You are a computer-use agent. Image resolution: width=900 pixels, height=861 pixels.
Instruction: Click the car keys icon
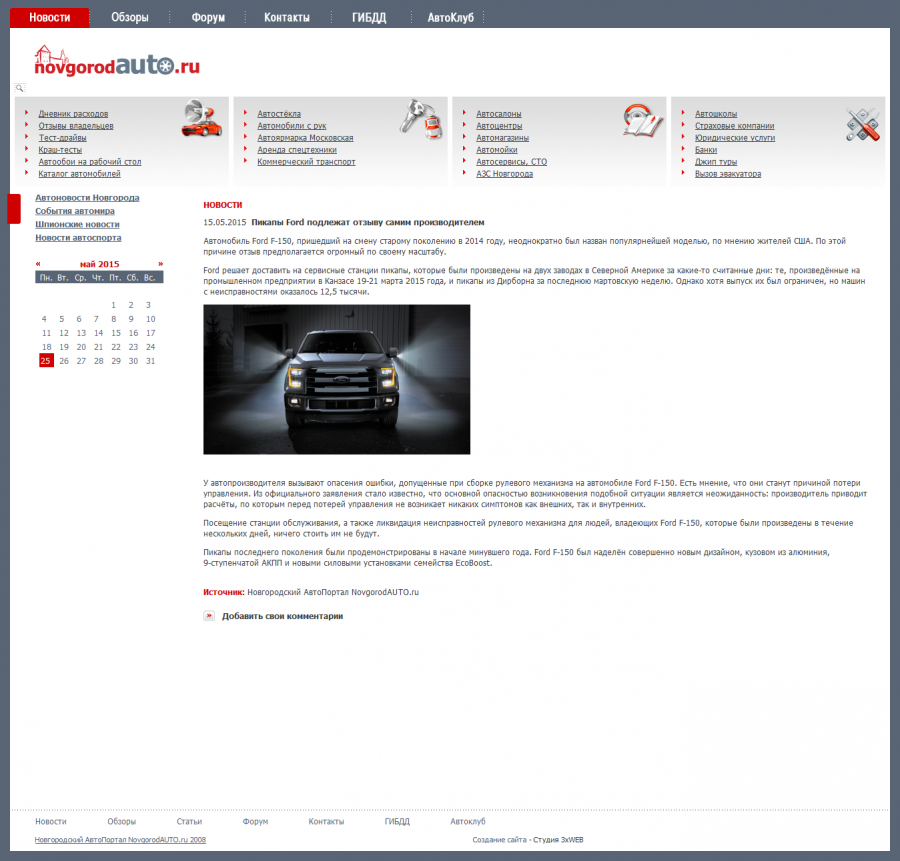point(422,118)
